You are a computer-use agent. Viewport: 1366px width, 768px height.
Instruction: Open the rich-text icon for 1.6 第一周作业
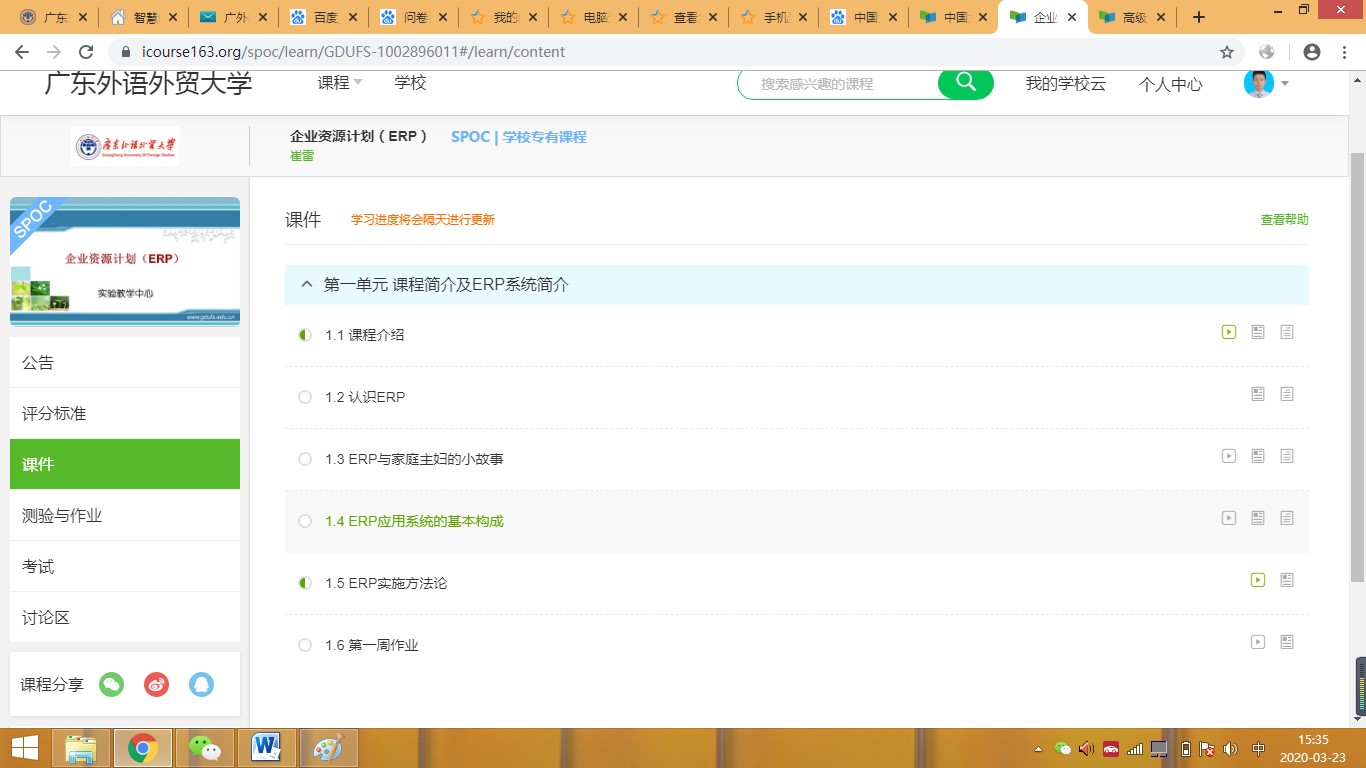pyautogui.click(x=1287, y=642)
